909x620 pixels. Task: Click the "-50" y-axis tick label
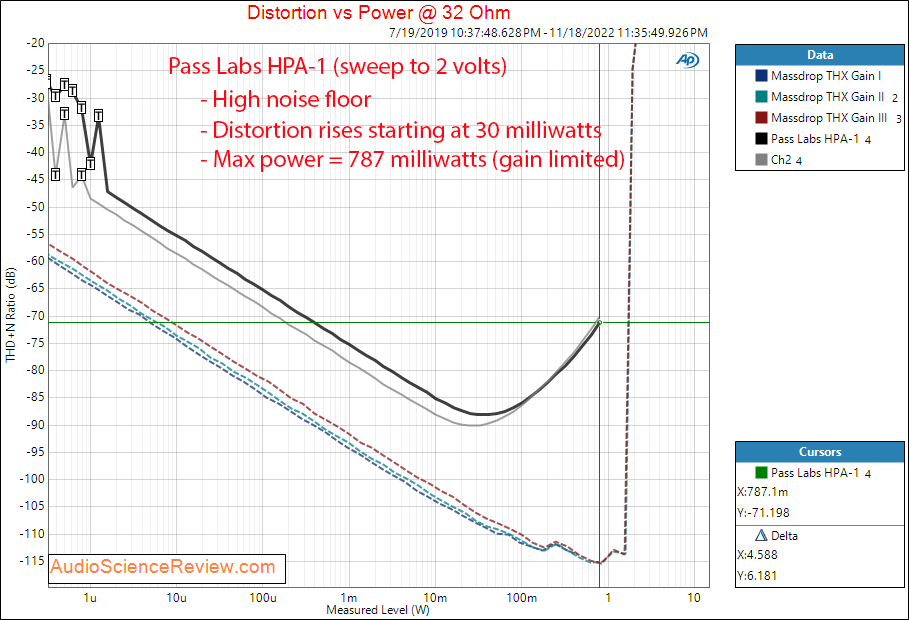click(x=35, y=206)
